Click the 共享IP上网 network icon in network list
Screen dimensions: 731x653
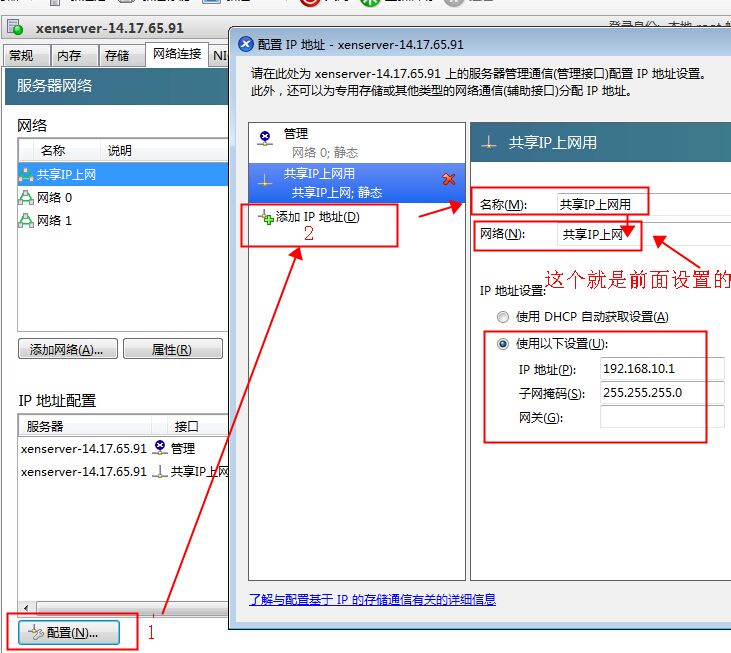26,174
